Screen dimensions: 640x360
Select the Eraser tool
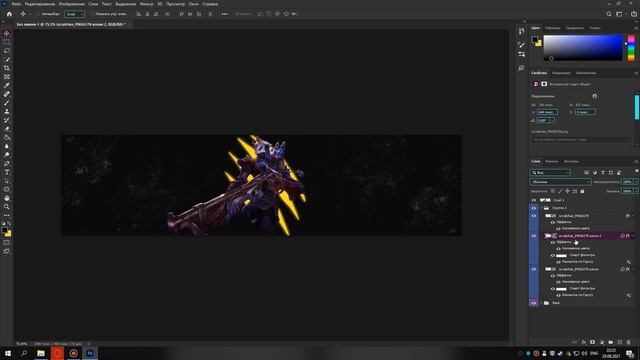(7, 129)
